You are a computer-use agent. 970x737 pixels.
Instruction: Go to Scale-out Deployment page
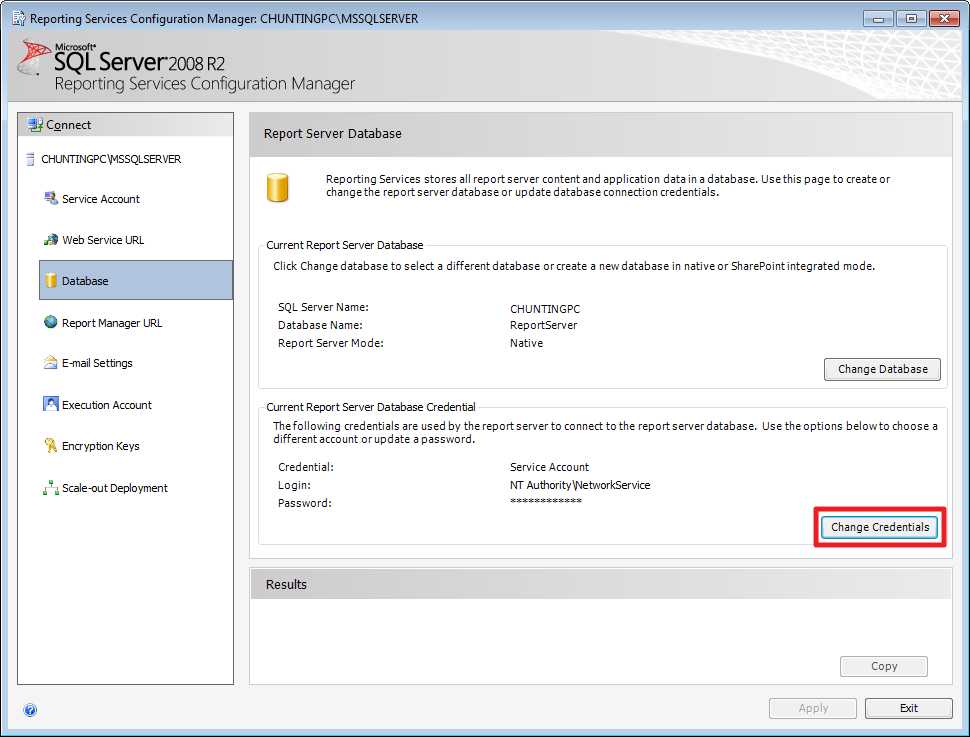pyautogui.click(x=114, y=488)
